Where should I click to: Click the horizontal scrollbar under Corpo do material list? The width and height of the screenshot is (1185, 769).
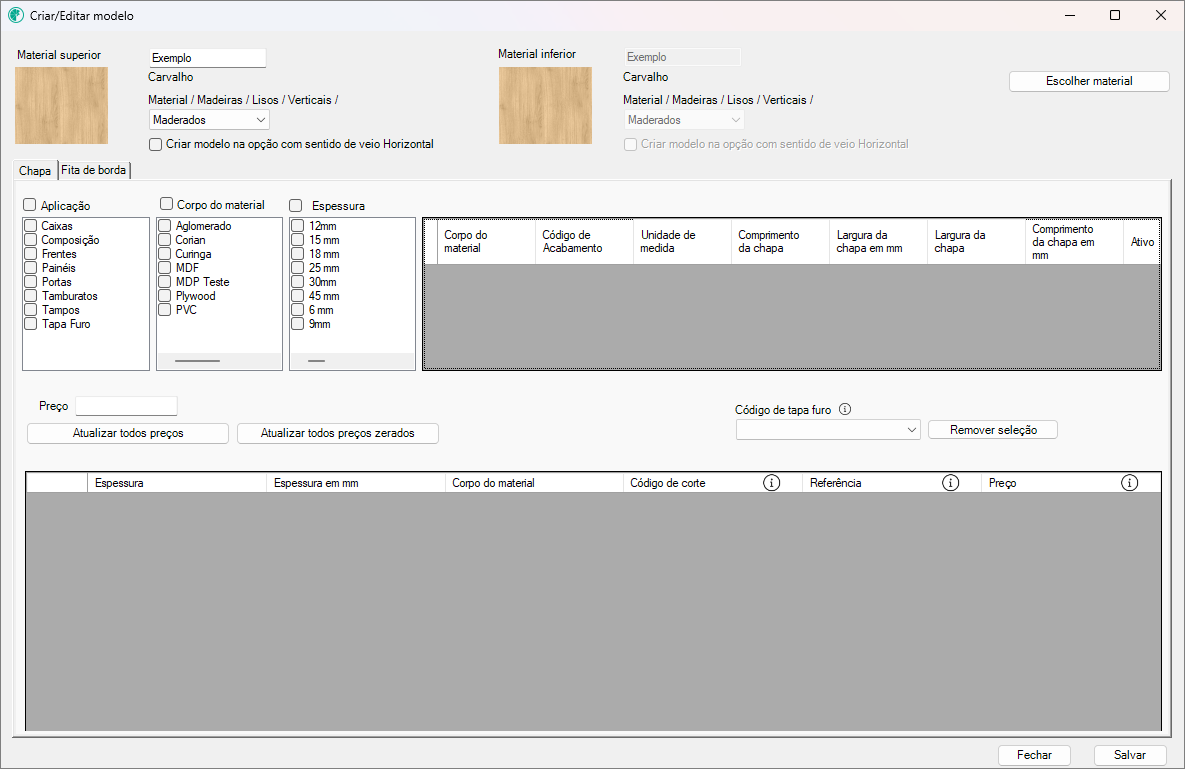pos(197,360)
